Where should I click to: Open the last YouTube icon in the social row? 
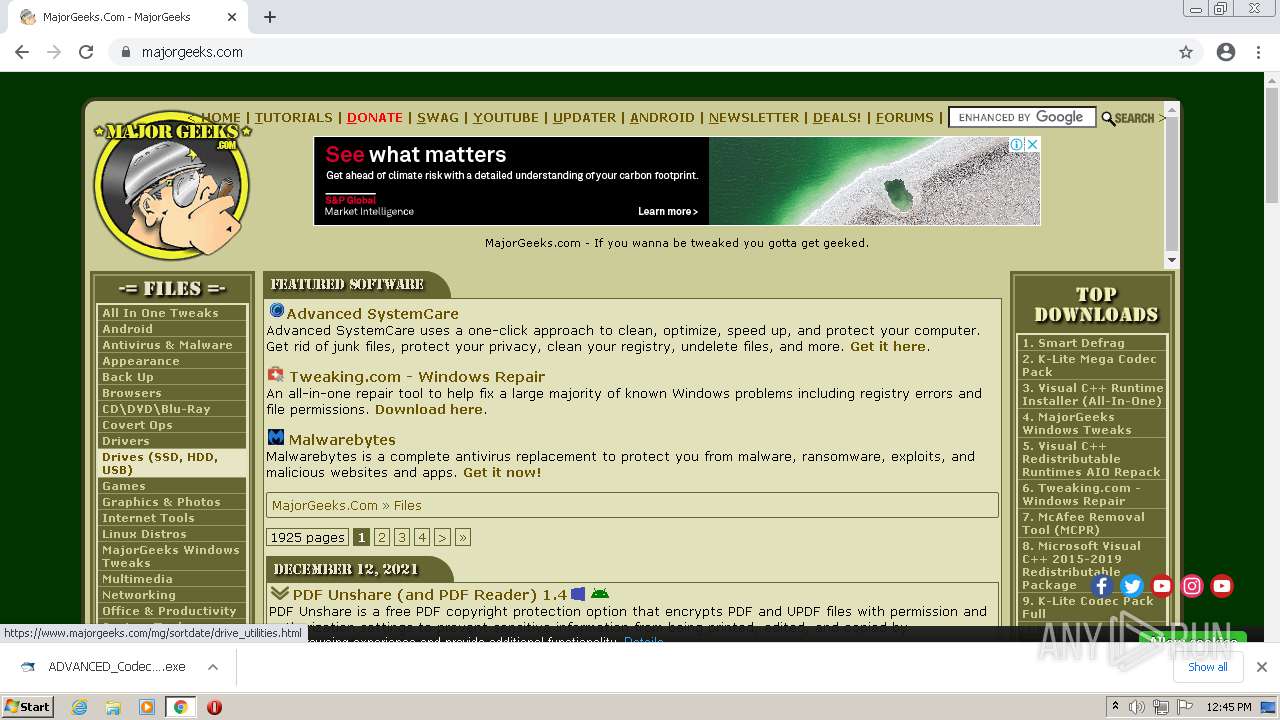[1222, 586]
